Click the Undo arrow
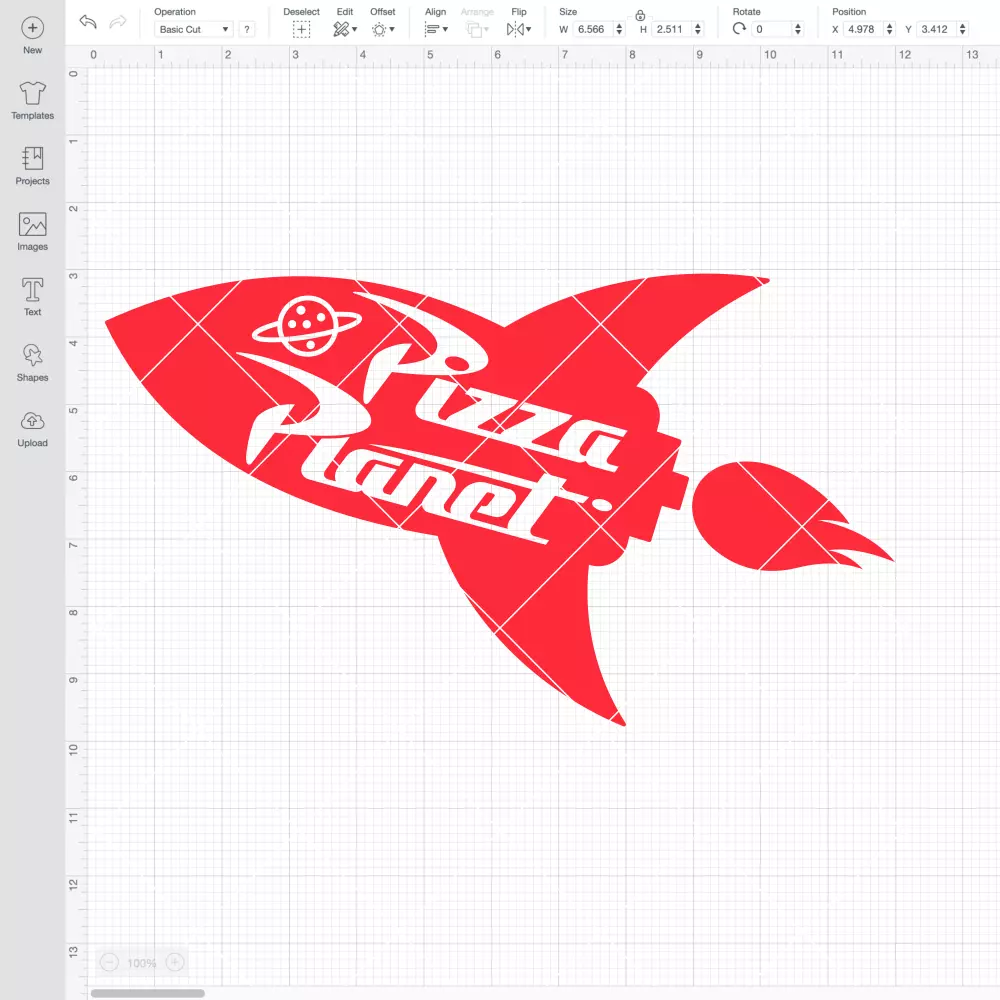Viewport: 1000px width, 1000px height. [88, 22]
